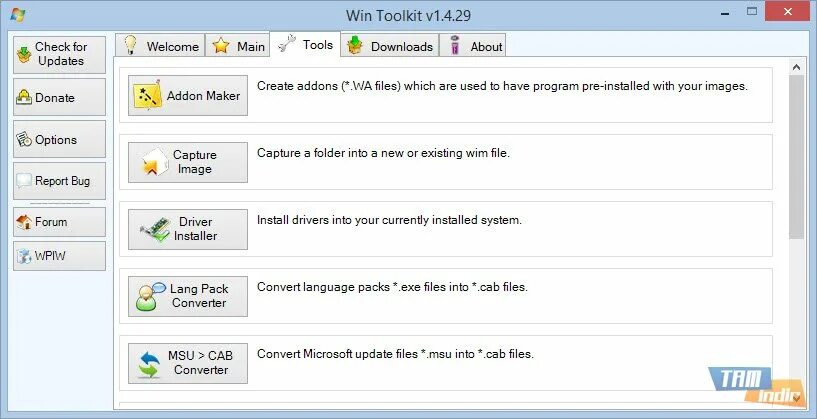Image resolution: width=817 pixels, height=419 pixels.
Task: Click the person icon on Lang Pack Converter
Action: point(150,297)
